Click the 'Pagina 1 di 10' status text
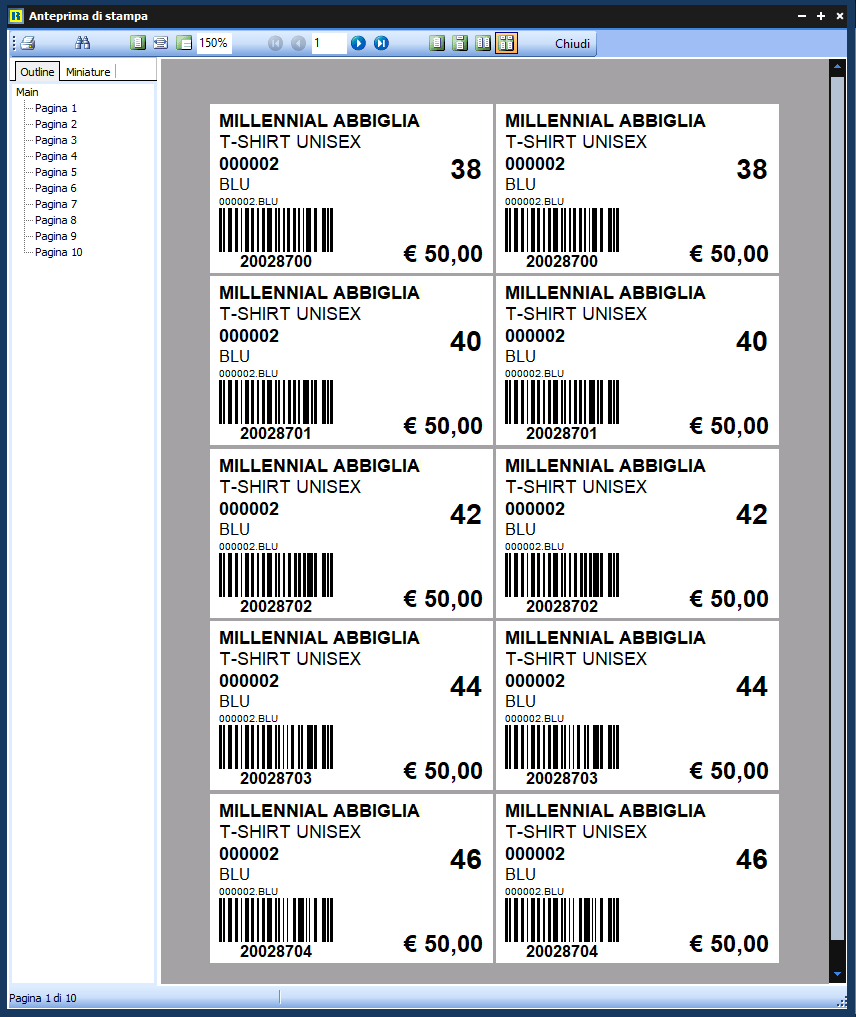This screenshot has height=1017, width=856. (43, 998)
